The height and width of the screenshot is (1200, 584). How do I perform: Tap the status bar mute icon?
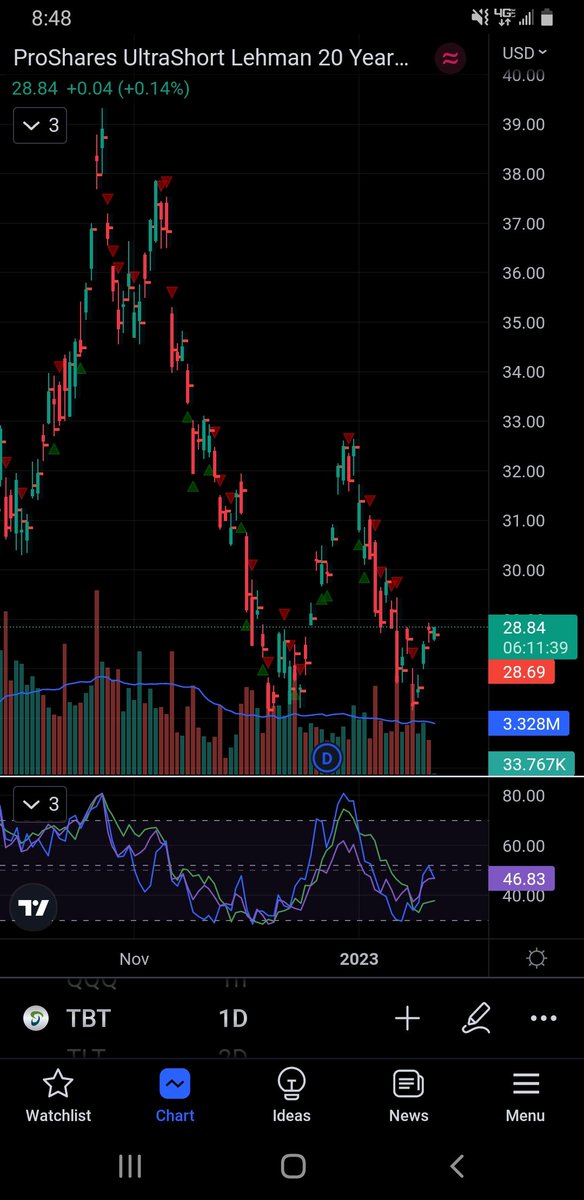click(x=479, y=17)
